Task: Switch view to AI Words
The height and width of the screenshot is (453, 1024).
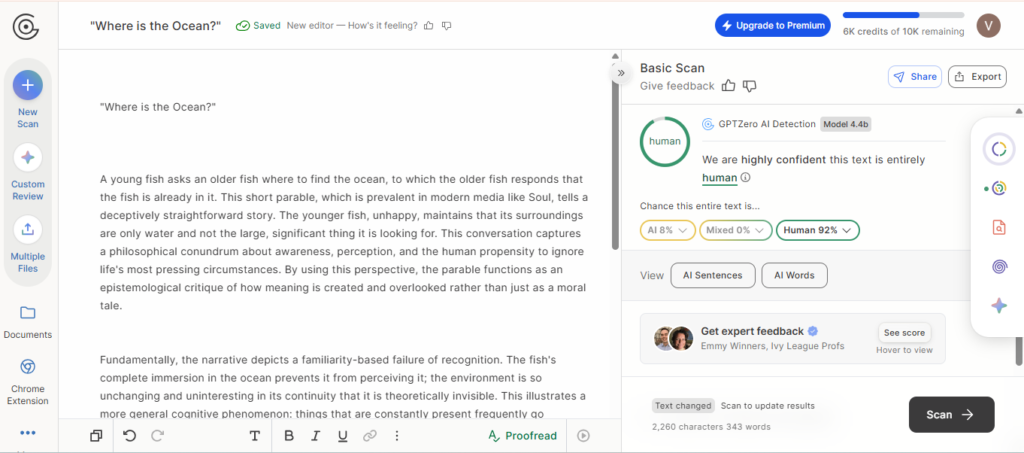Action: pyautogui.click(x=794, y=275)
